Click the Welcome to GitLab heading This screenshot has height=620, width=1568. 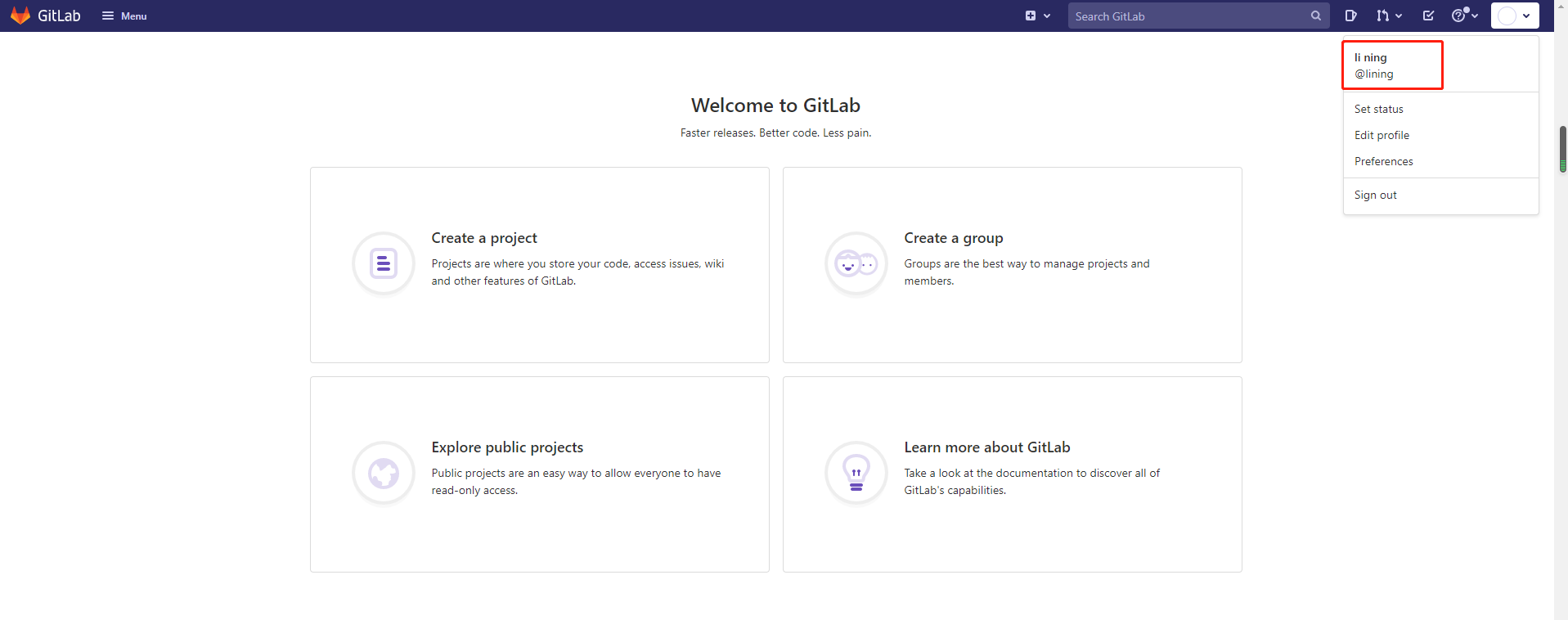pyautogui.click(x=775, y=106)
